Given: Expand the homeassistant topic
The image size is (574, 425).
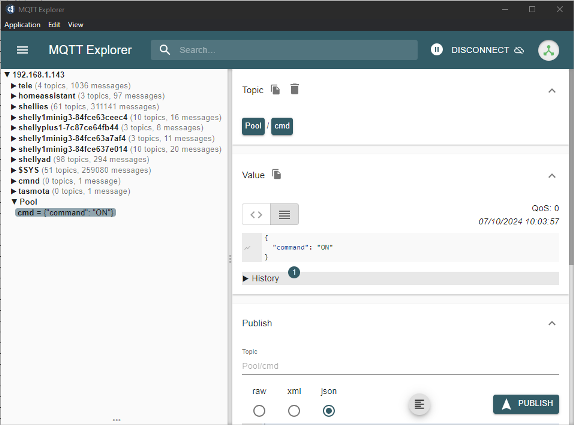Looking at the screenshot, I should pyautogui.click(x=14, y=96).
